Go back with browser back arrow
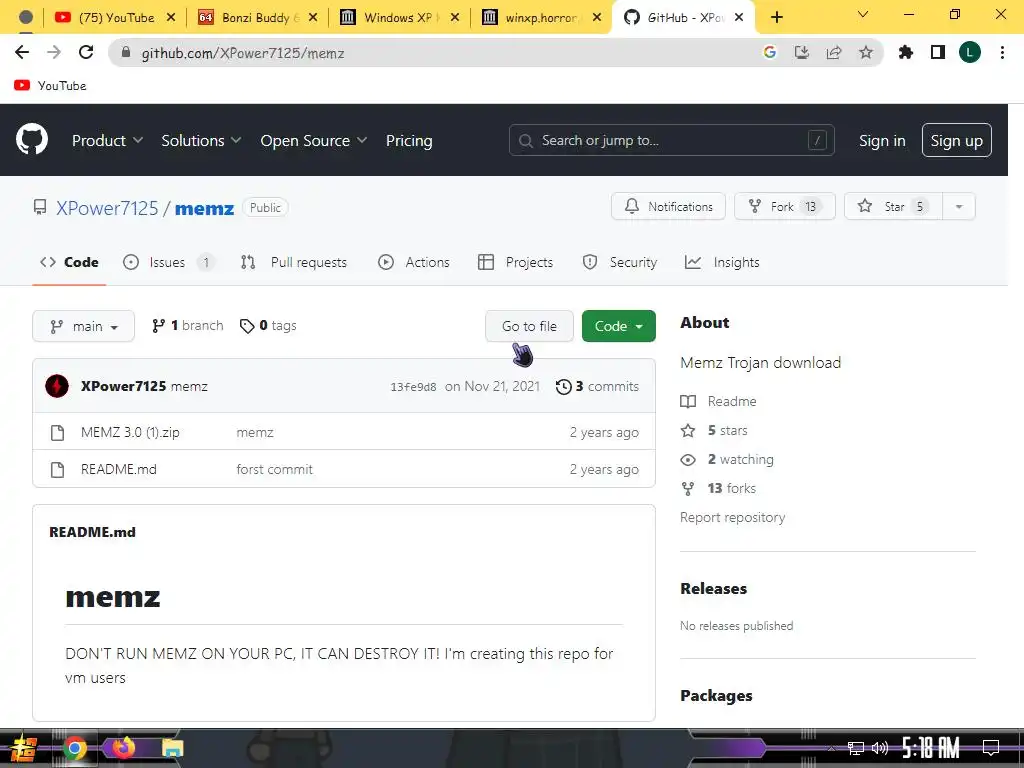Viewport: 1024px width, 768px height. click(x=22, y=52)
